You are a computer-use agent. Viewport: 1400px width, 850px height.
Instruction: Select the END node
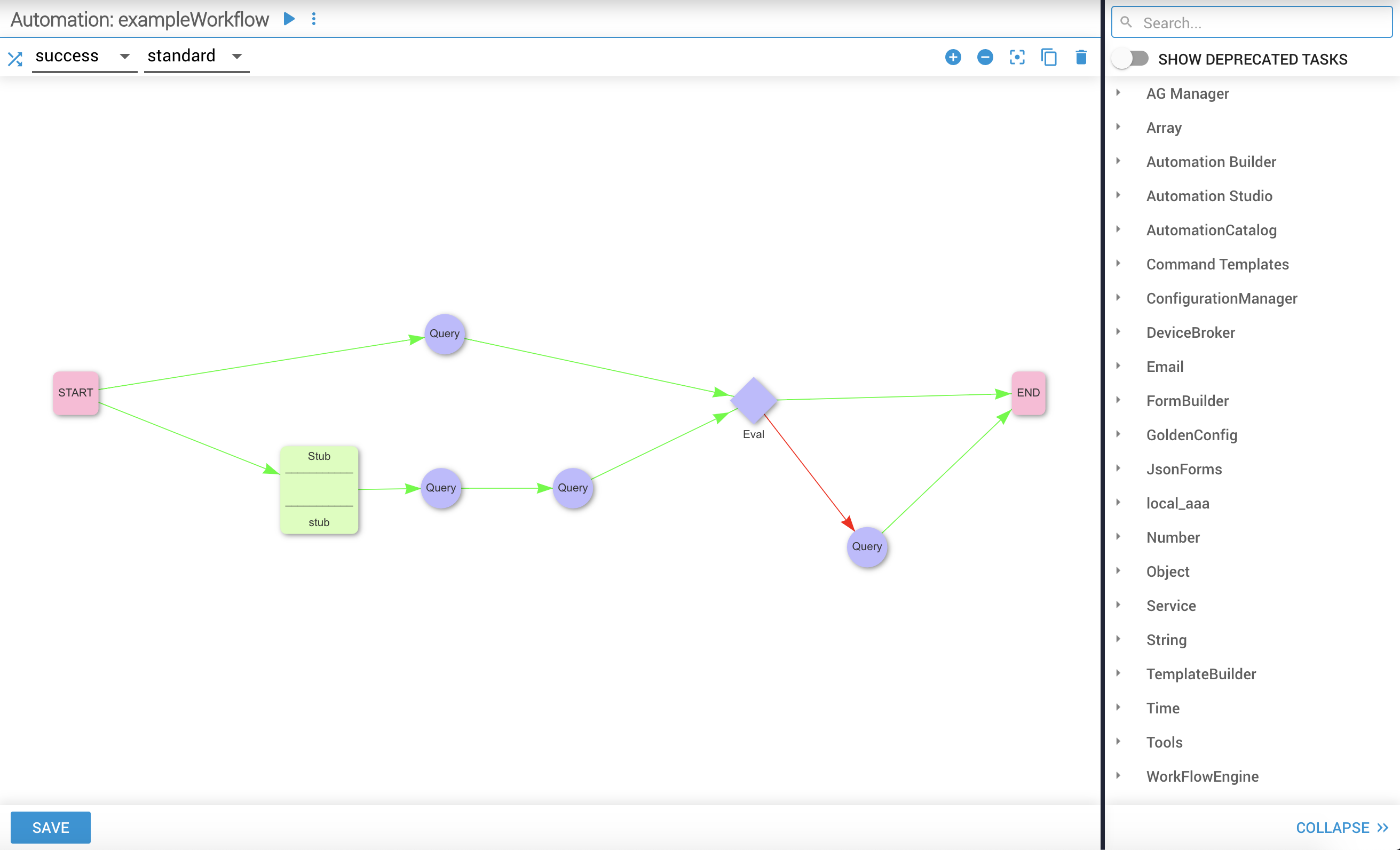coord(1028,393)
